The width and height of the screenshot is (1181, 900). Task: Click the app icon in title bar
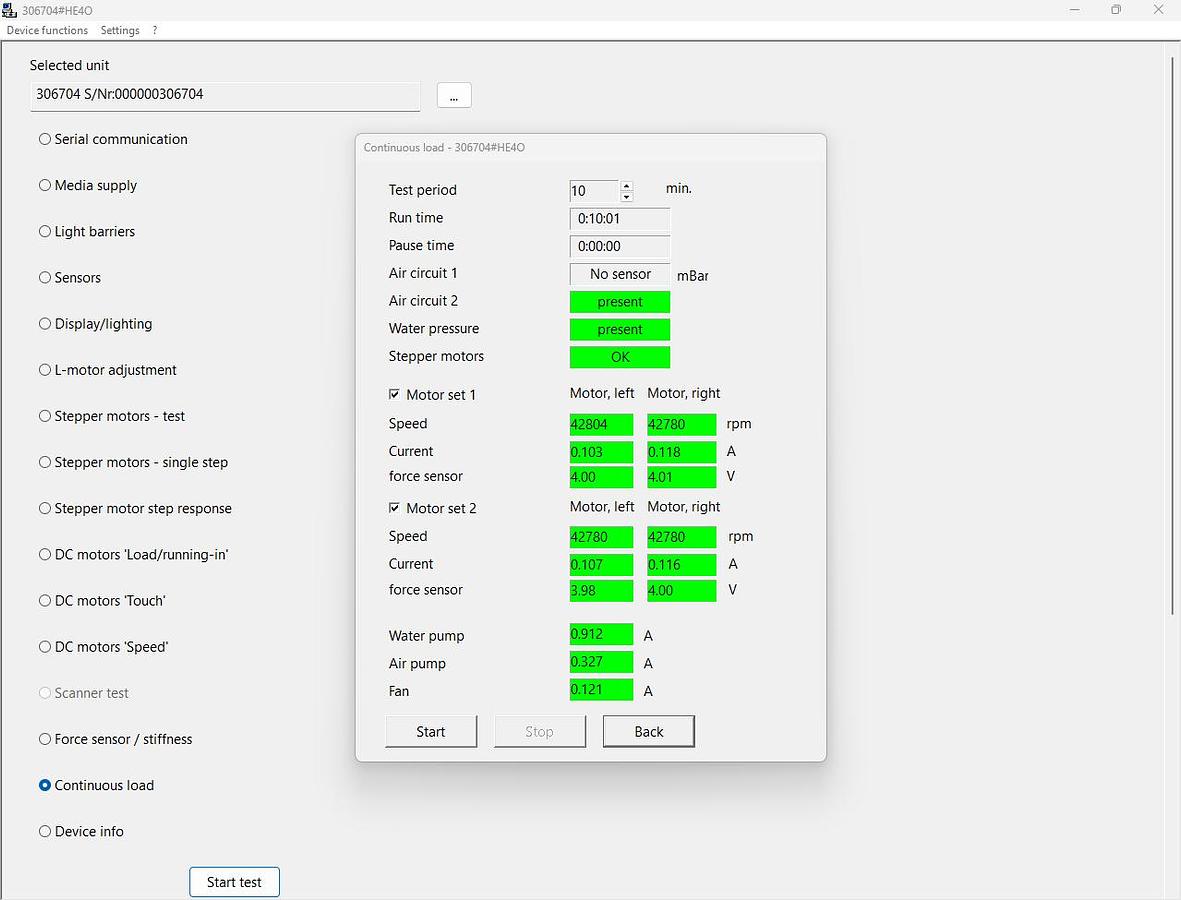click(9, 10)
